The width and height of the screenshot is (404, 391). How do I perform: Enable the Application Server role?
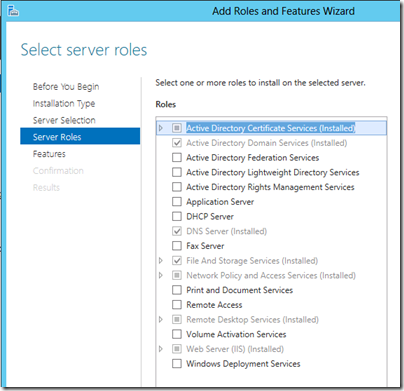[x=177, y=202]
